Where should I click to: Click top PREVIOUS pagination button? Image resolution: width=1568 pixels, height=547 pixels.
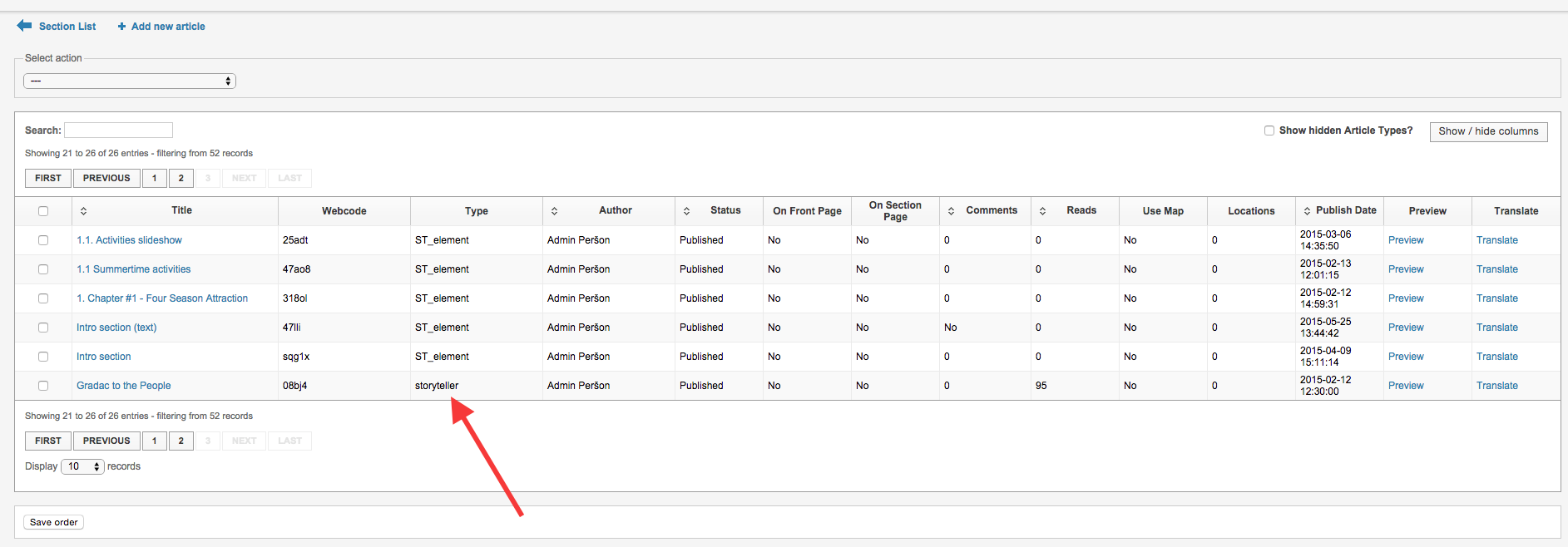pyautogui.click(x=106, y=178)
